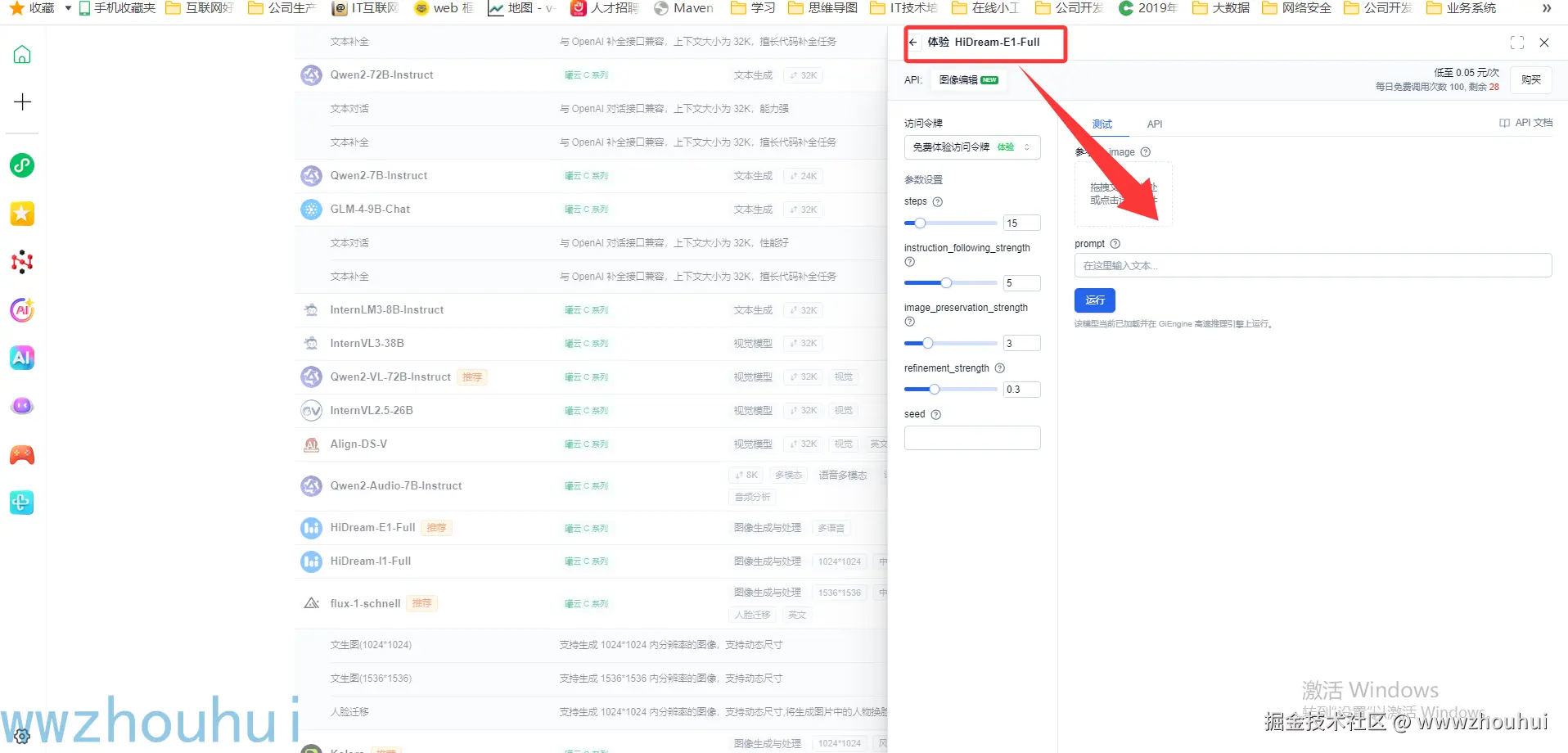The height and width of the screenshot is (753, 1568).
Task: Click the seed input field
Action: (x=972, y=438)
